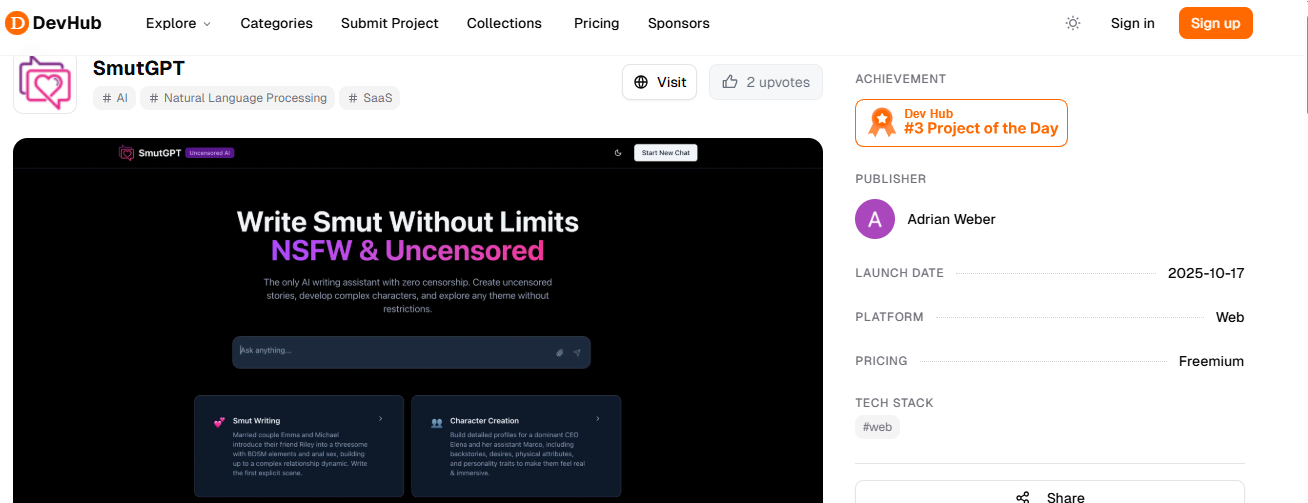Select the AI tag
This screenshot has width=1308, height=503.
click(x=114, y=98)
